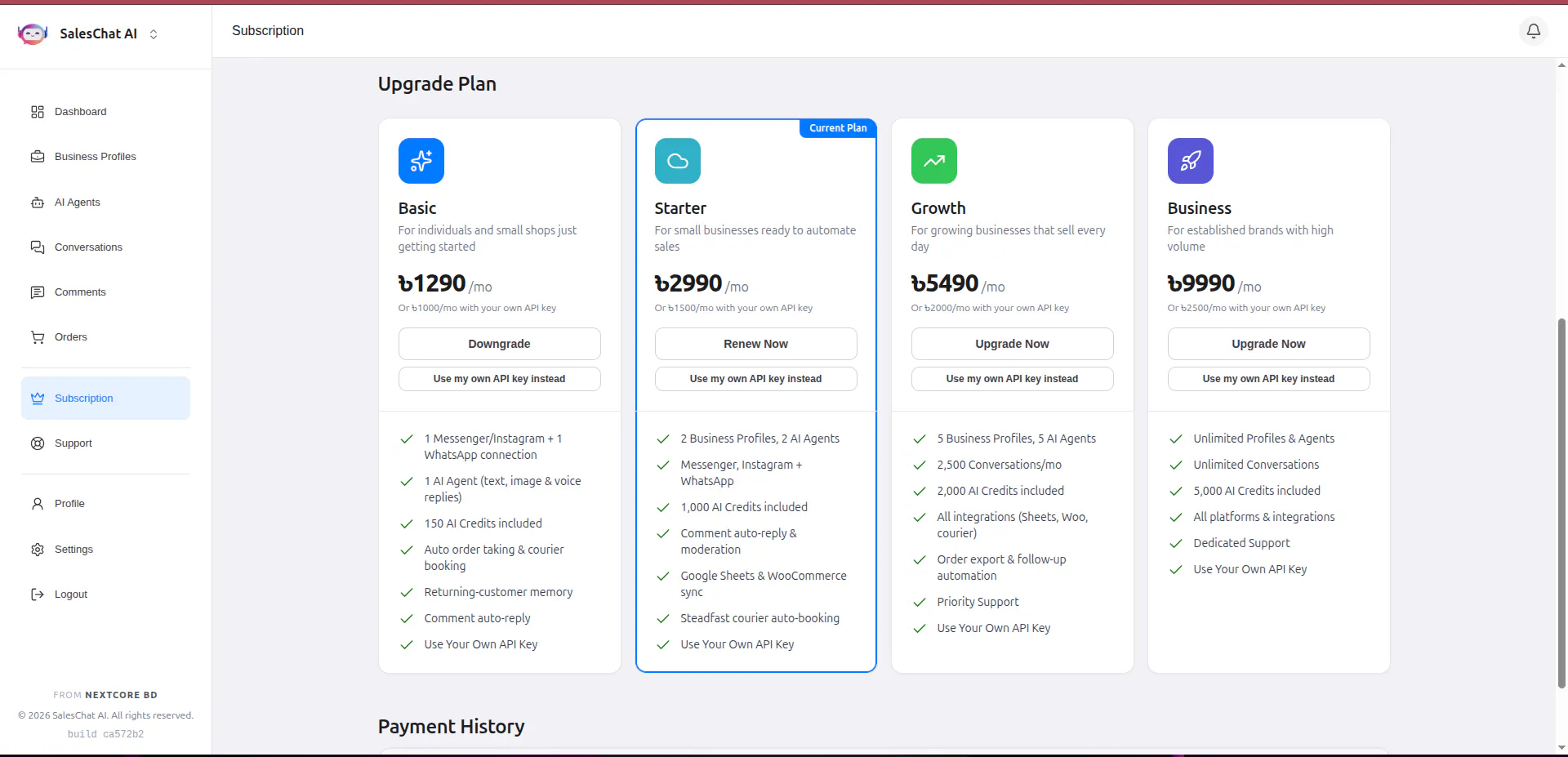Viewport: 1568px width, 757px height.
Task: Click the Support lifebuoy icon
Action: [38, 443]
